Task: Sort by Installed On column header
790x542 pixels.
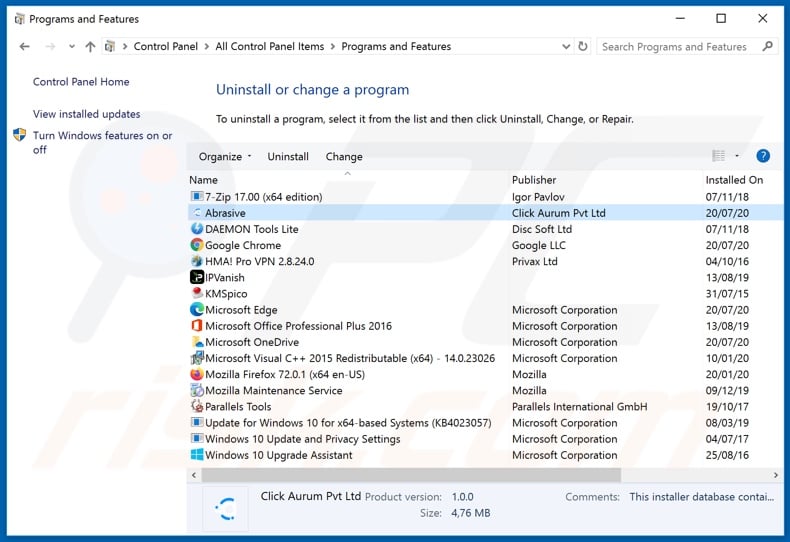Action: pyautogui.click(x=734, y=180)
